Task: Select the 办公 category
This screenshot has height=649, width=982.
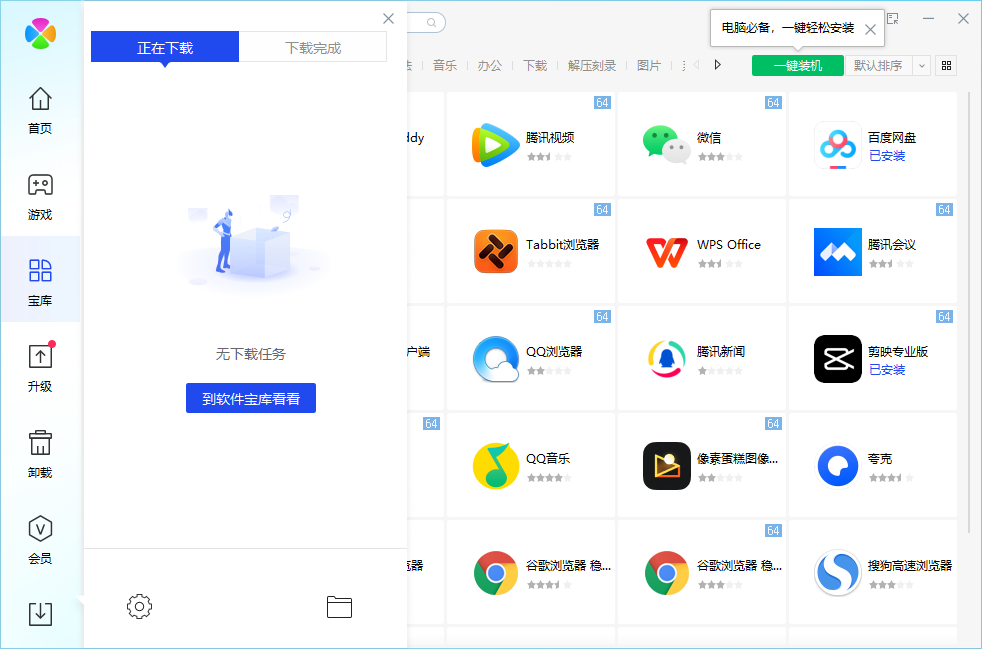Action: (490, 65)
